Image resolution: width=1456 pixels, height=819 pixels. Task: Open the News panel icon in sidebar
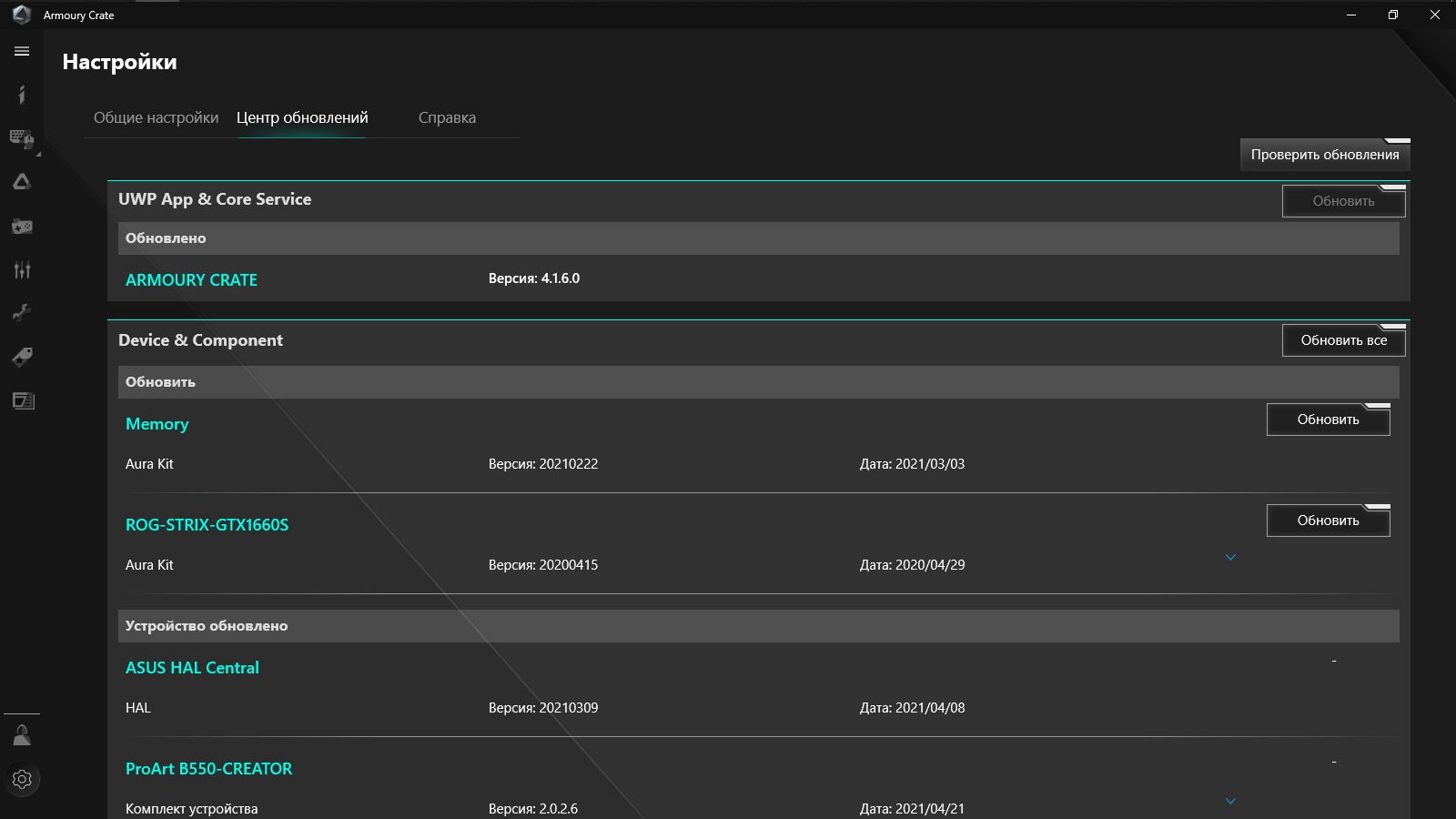click(22, 400)
